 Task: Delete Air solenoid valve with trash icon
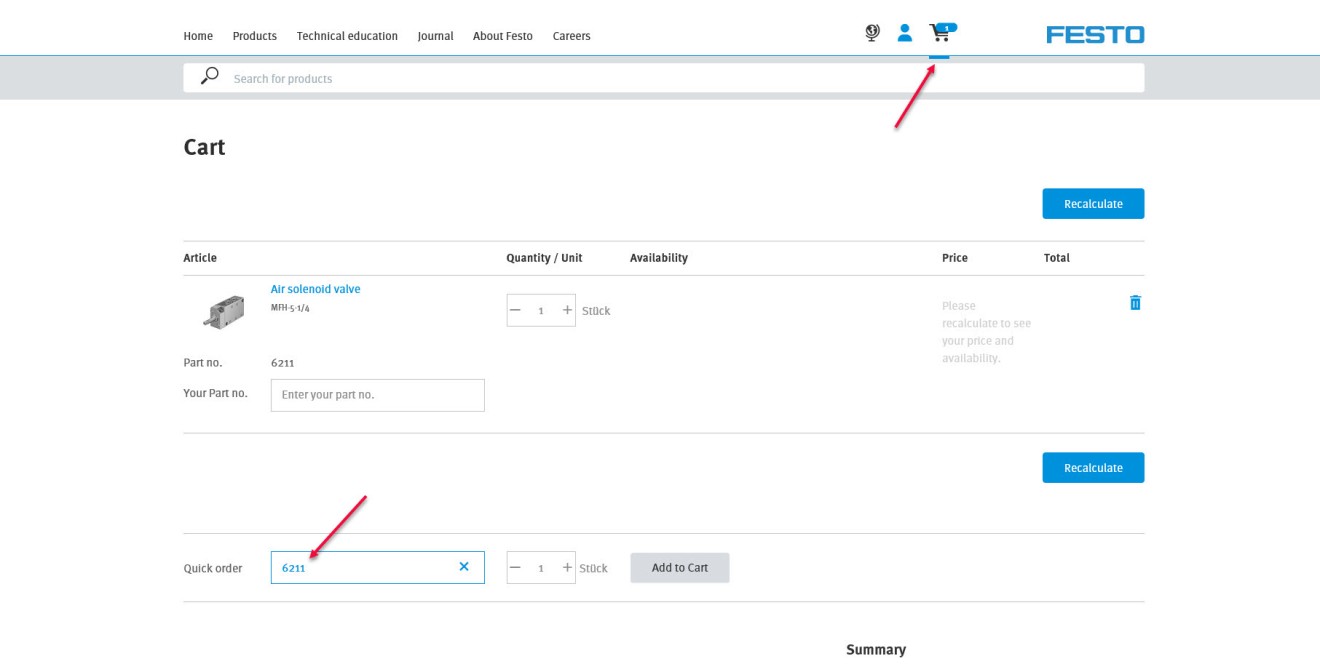(x=1135, y=302)
